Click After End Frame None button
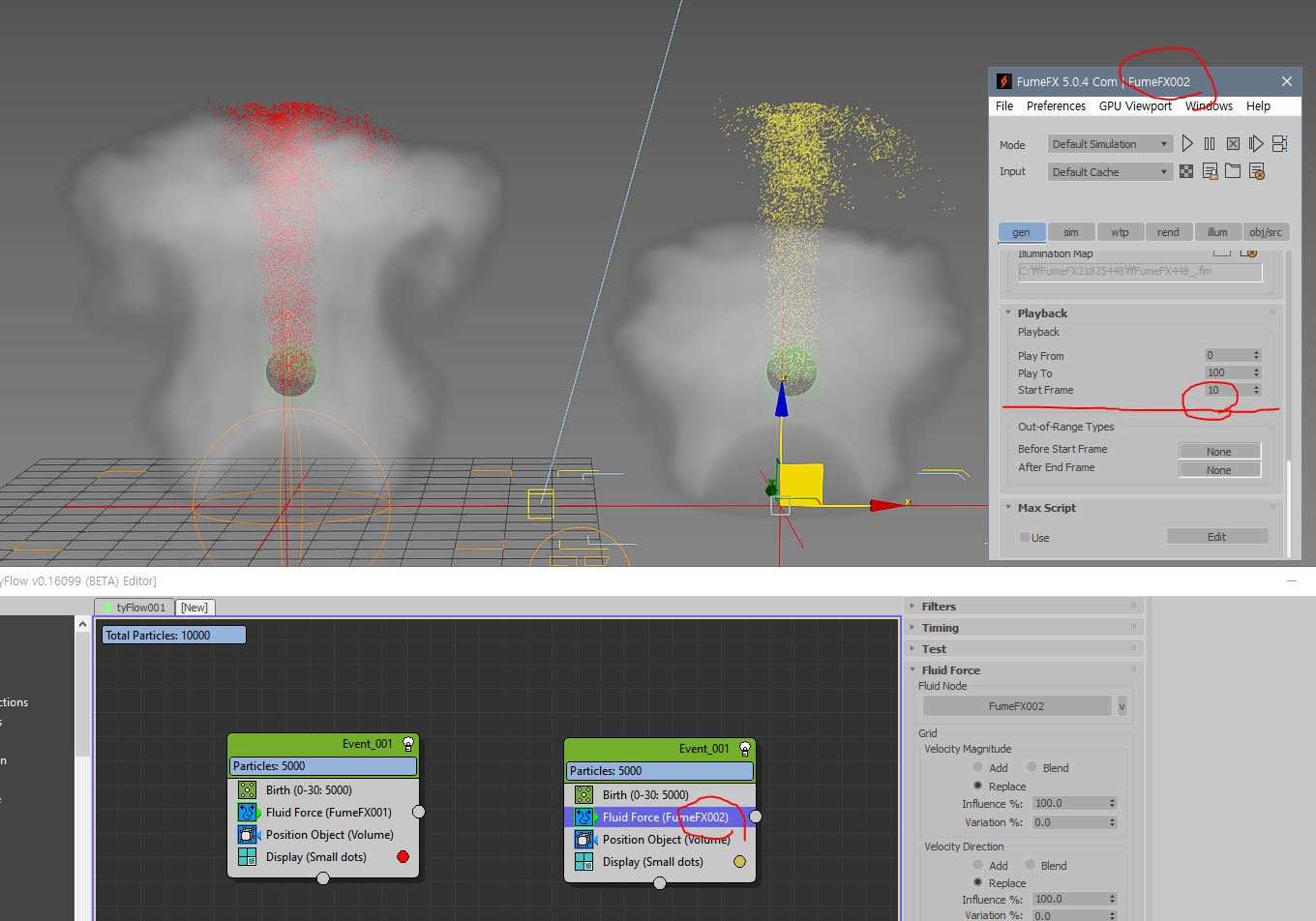The image size is (1316, 921). pos(1219,470)
